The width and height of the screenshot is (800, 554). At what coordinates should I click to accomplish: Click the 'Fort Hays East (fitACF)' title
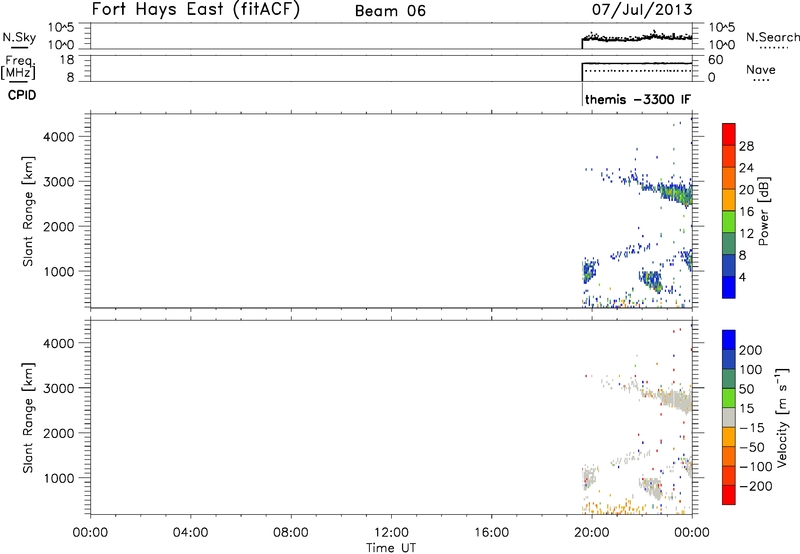(x=196, y=10)
